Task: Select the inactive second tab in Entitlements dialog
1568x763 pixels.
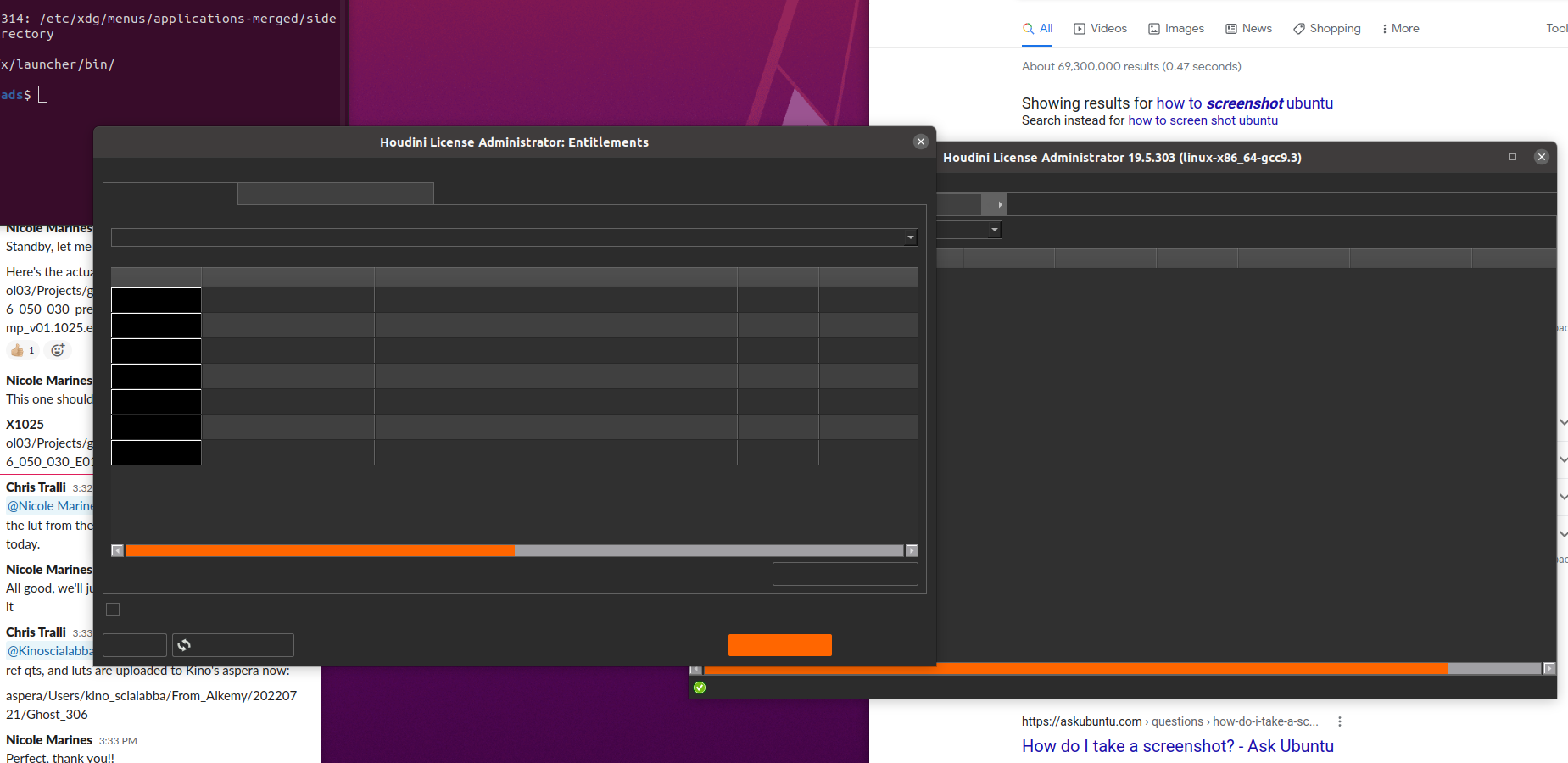Action: coord(336,193)
